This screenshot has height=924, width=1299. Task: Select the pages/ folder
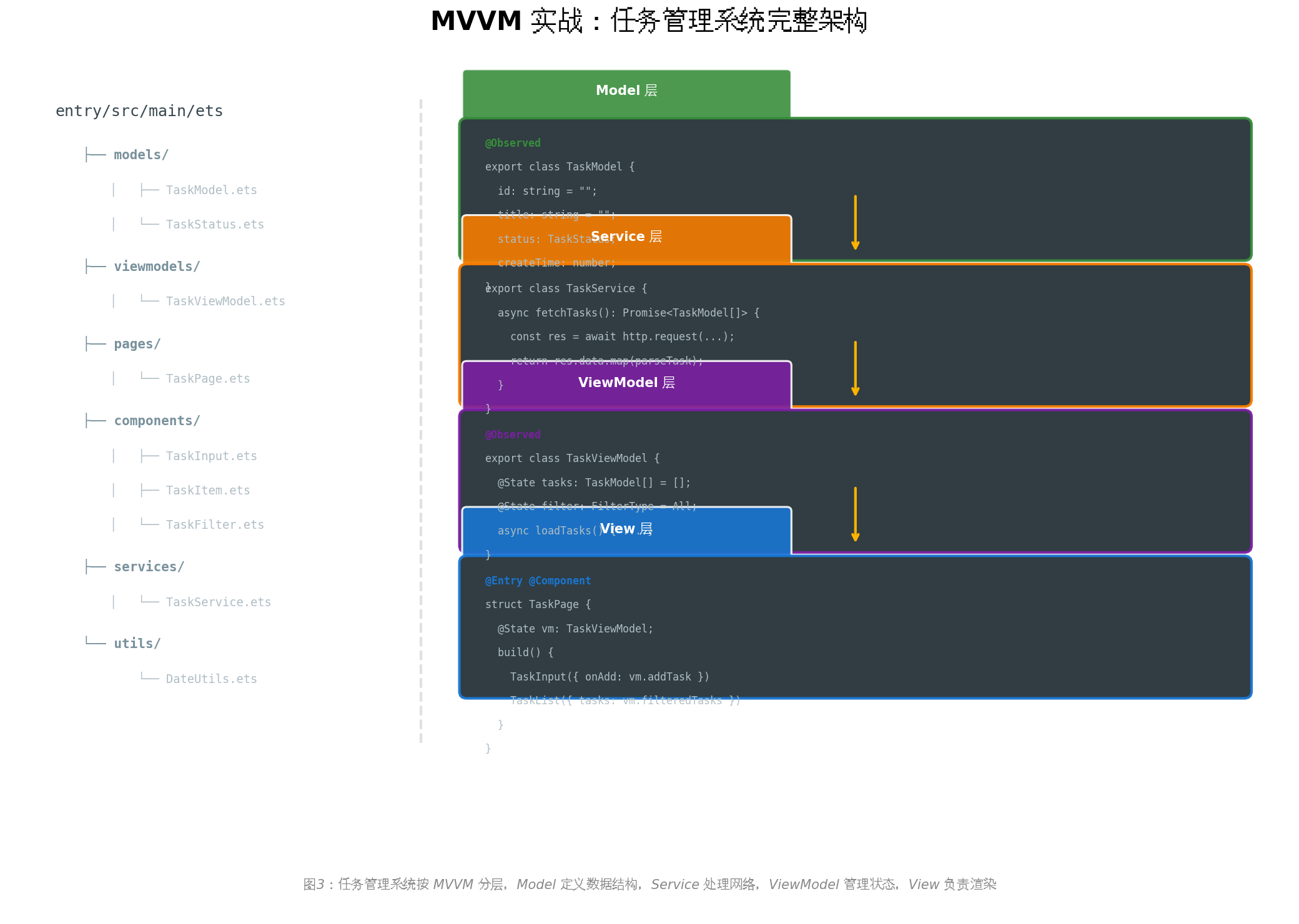(137, 344)
